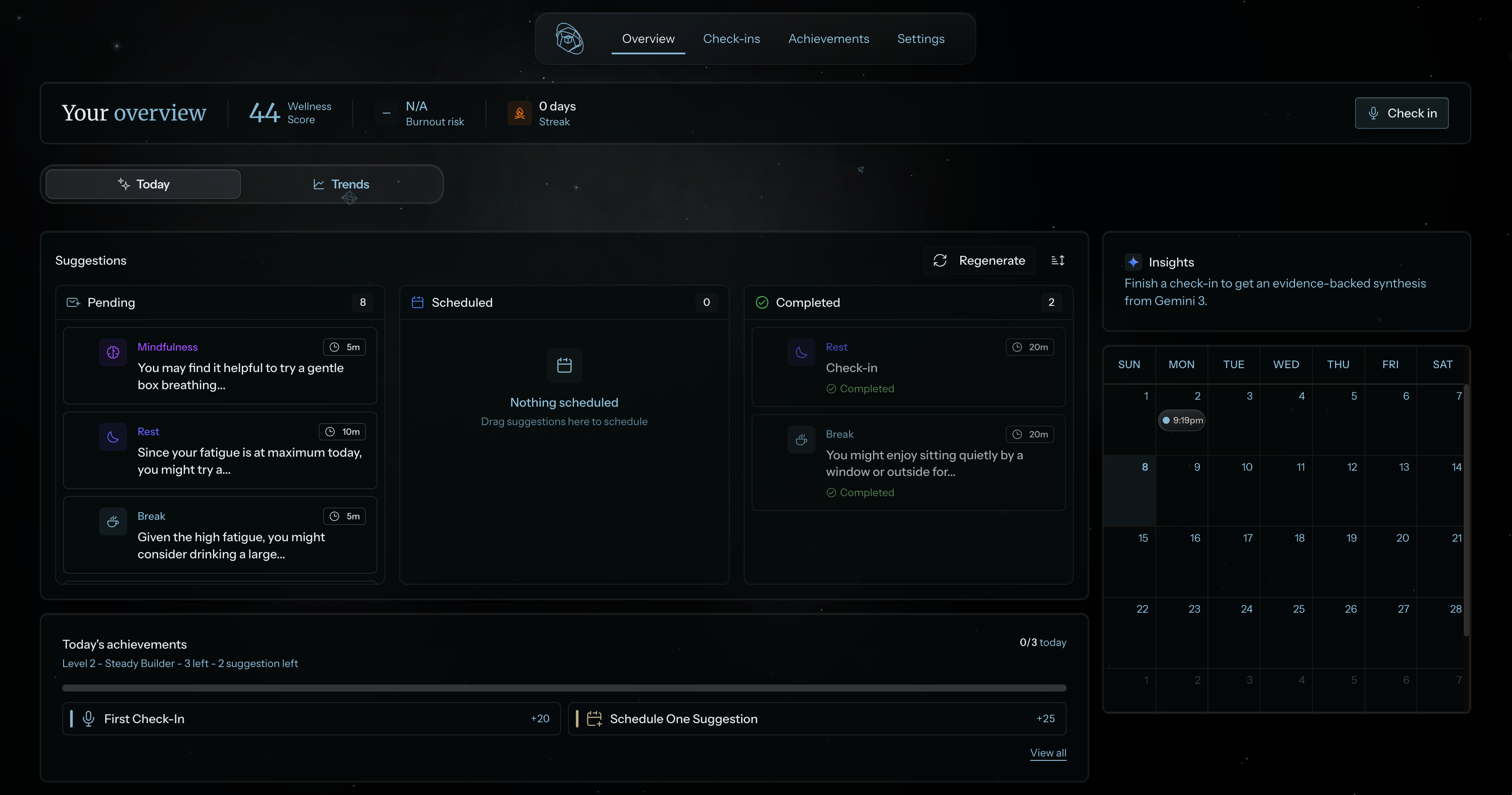
Task: Open the Achievements tab
Action: pos(828,39)
